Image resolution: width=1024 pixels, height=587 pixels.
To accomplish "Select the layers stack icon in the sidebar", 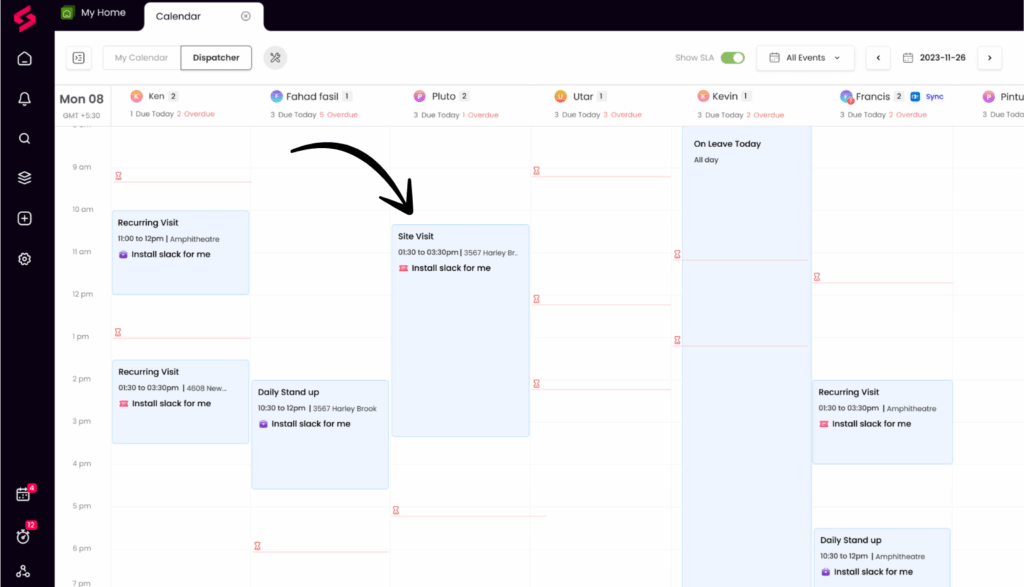I will click(x=24, y=178).
